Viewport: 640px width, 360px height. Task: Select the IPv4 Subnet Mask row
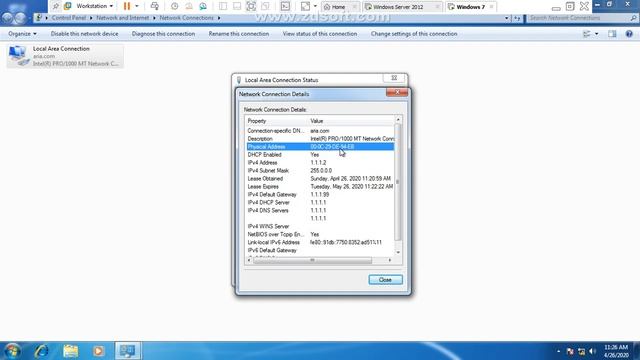pos(320,171)
